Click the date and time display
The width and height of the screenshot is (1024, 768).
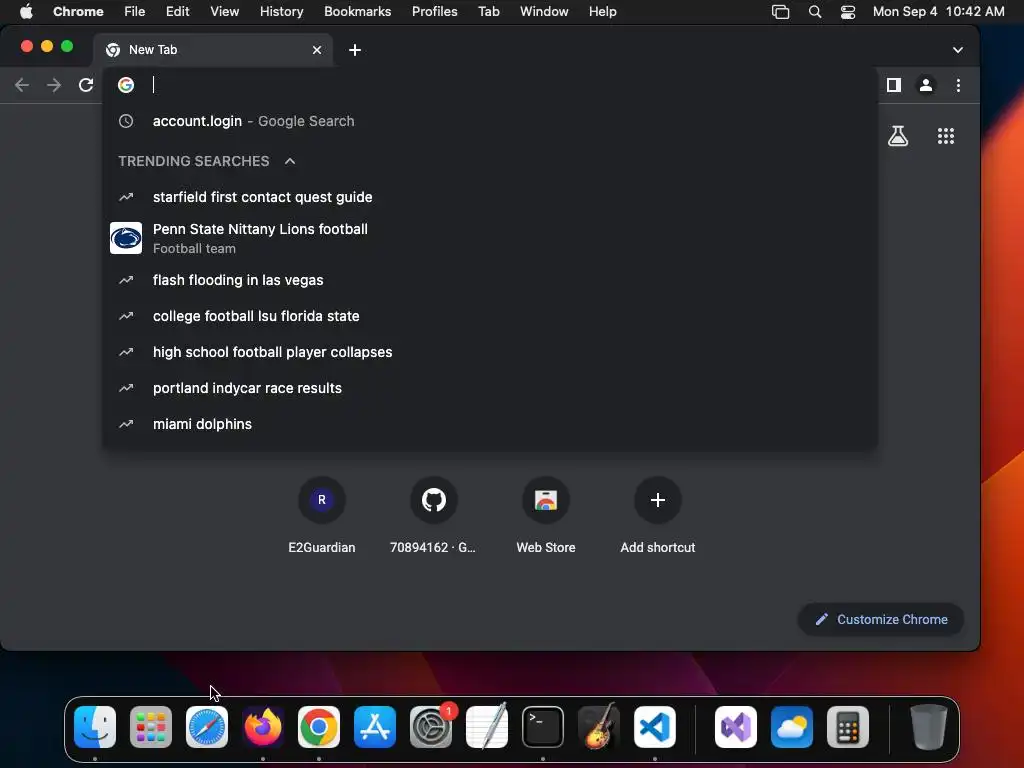click(x=938, y=11)
